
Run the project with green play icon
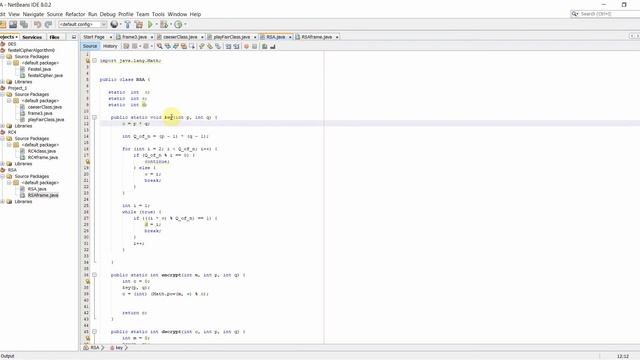[151, 24]
